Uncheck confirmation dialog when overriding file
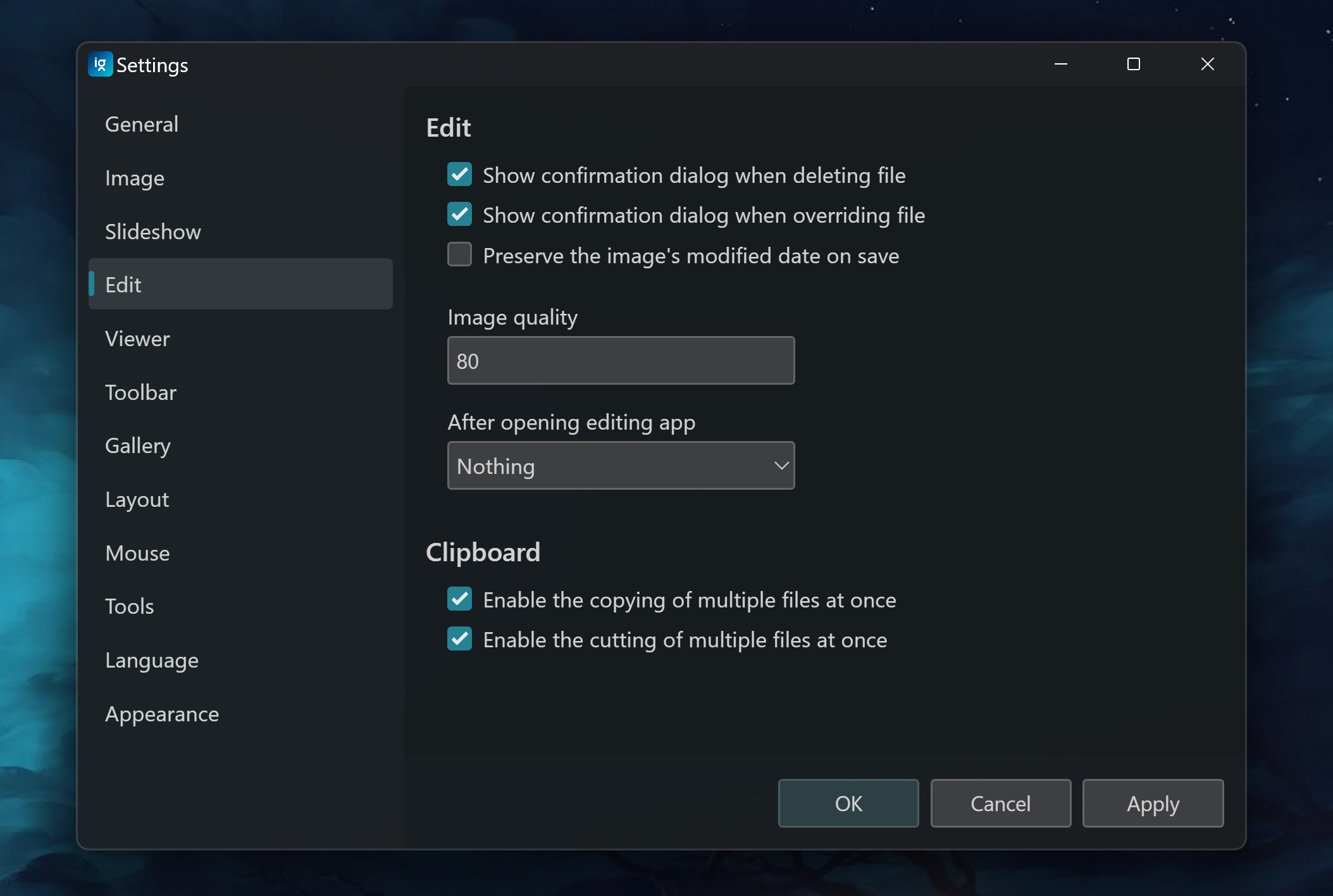This screenshot has height=896, width=1333. pos(459,215)
